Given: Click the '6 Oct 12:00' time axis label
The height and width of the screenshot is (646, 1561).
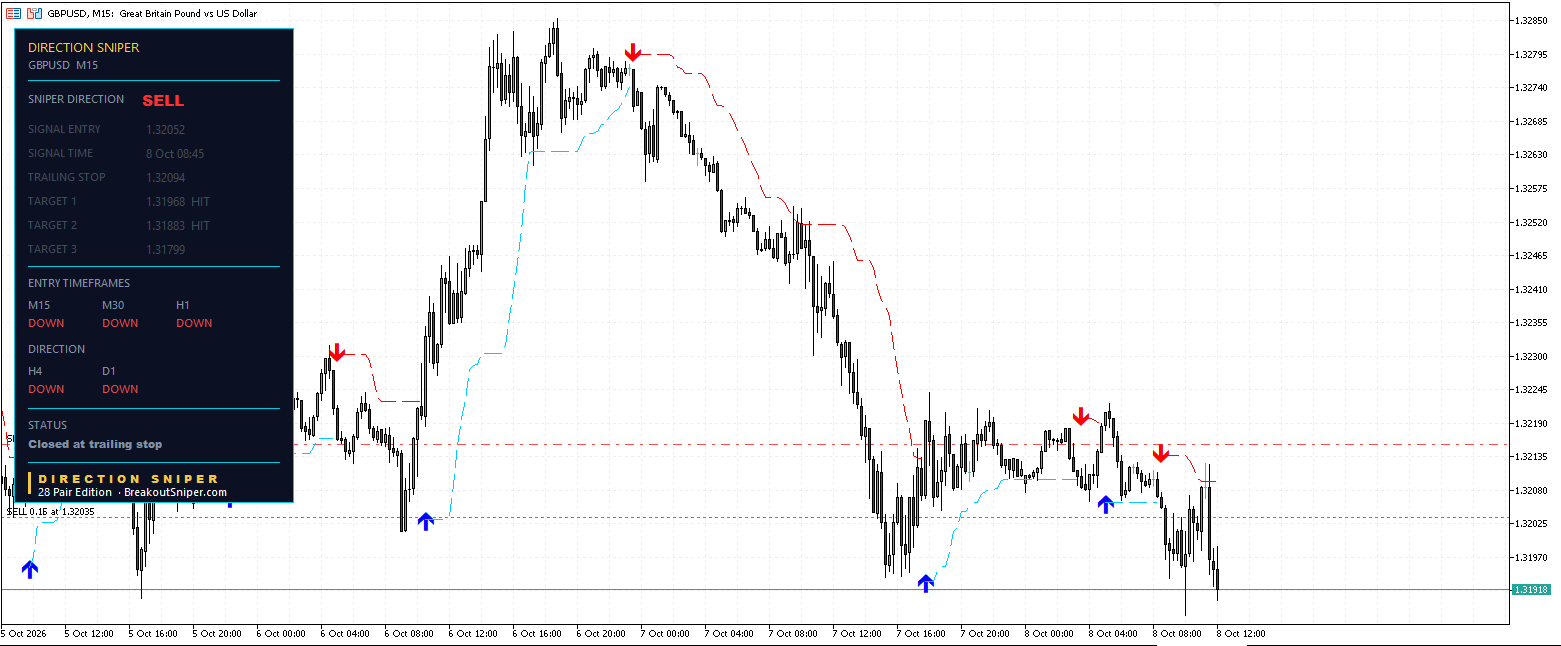Looking at the screenshot, I should pos(473,633).
